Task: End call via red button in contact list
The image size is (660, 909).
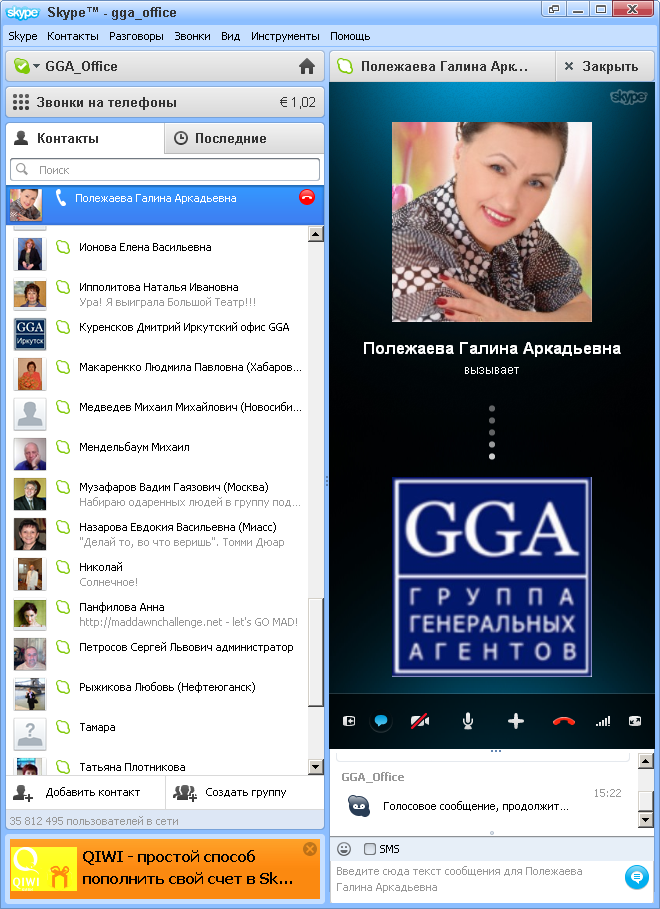Action: (x=307, y=198)
